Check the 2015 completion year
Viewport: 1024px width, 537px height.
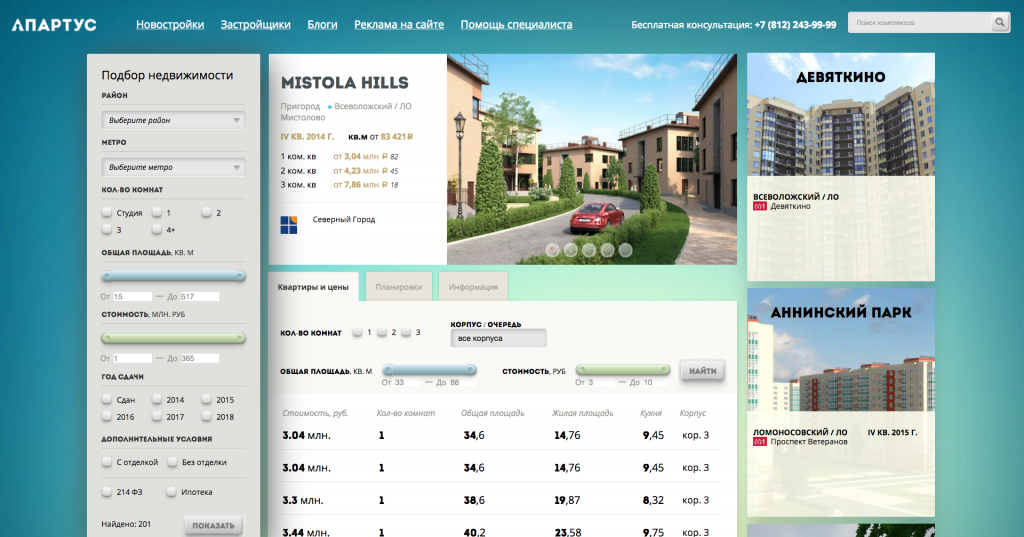point(206,399)
